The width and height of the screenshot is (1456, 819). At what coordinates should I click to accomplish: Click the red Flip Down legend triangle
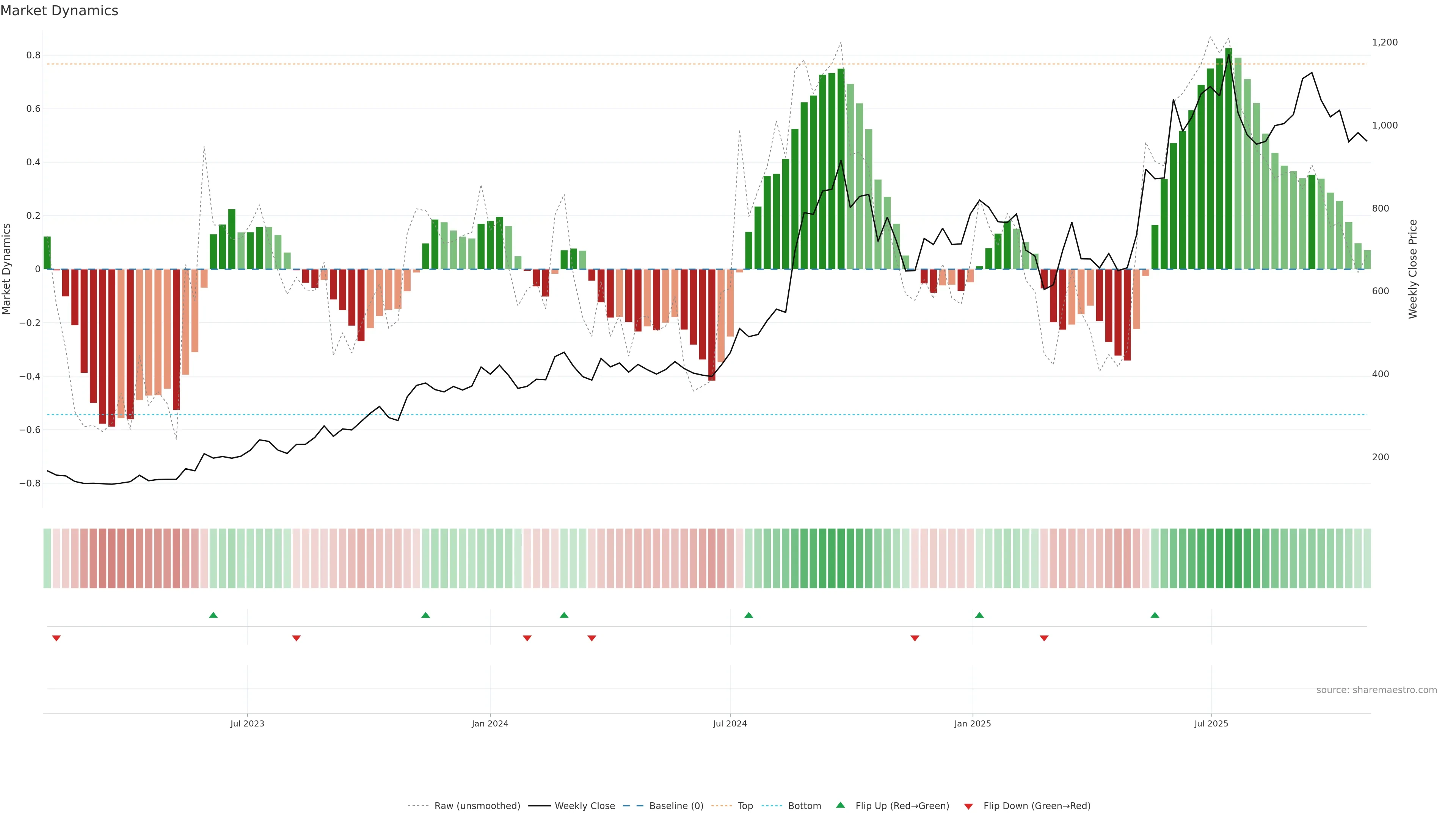click(968, 806)
